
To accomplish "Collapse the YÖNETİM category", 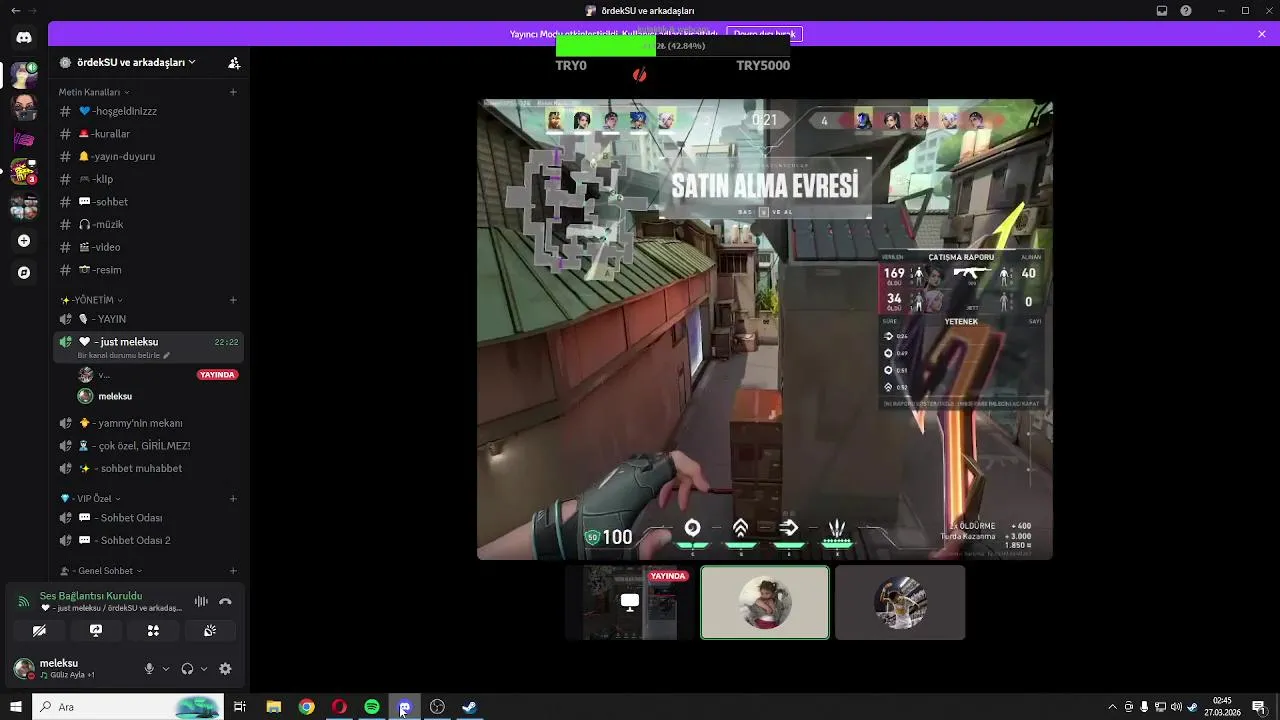I will 92,300.
